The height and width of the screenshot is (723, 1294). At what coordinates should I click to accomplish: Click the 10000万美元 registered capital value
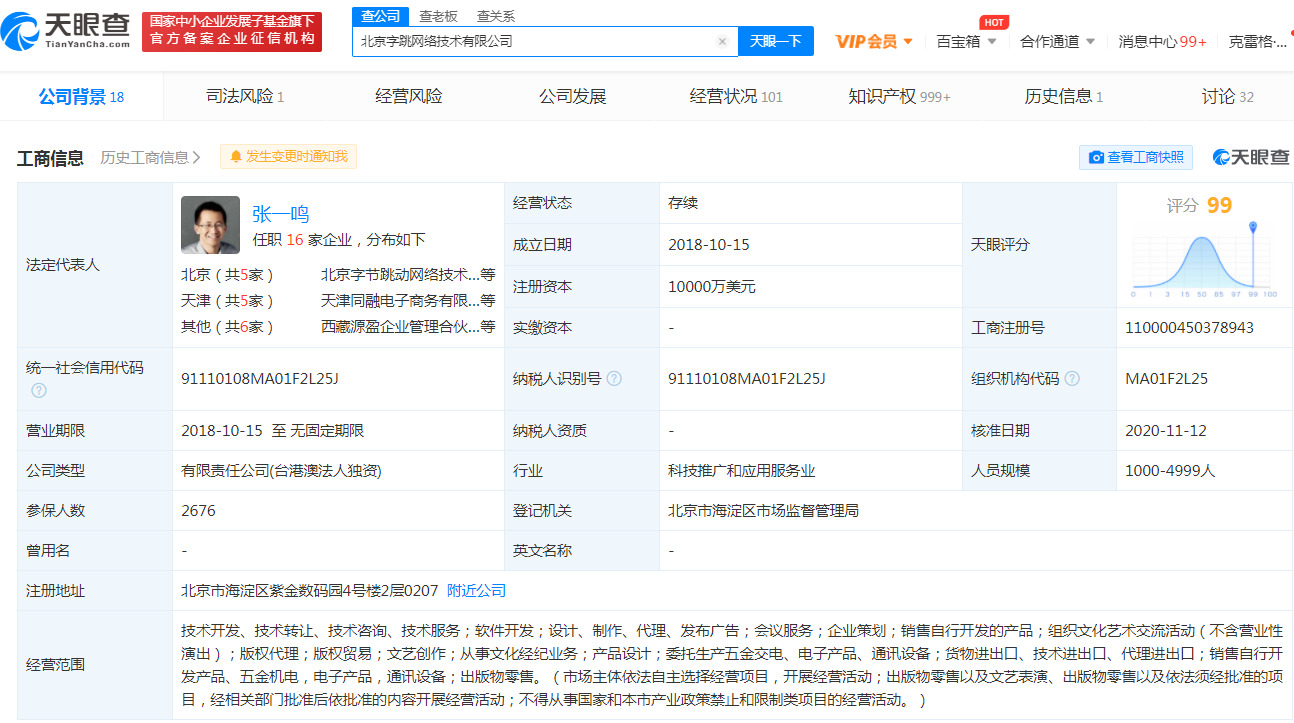(712, 286)
